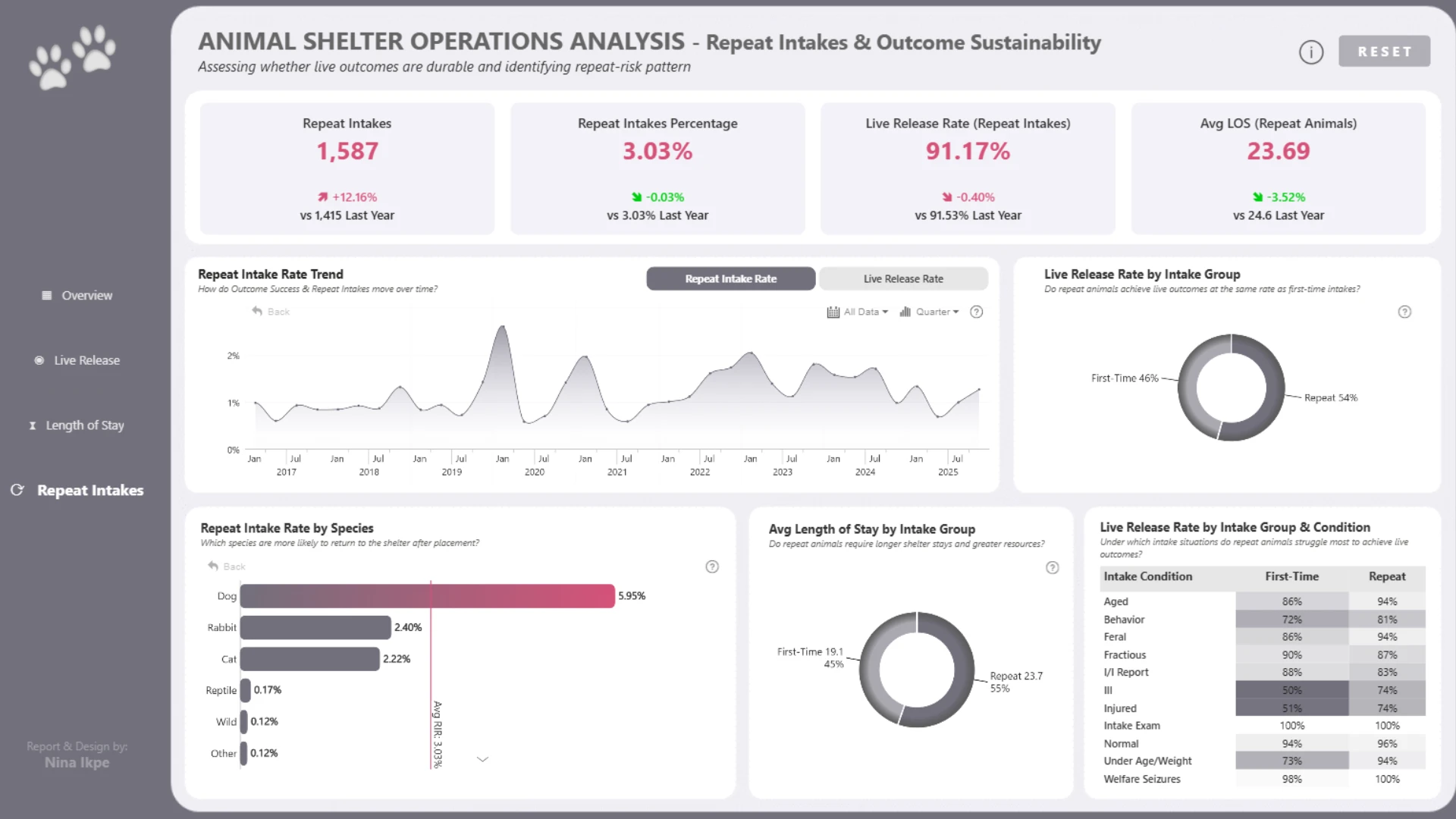The image size is (1456, 819).
Task: Sort table by Repeat column header
Action: [x=1387, y=577]
